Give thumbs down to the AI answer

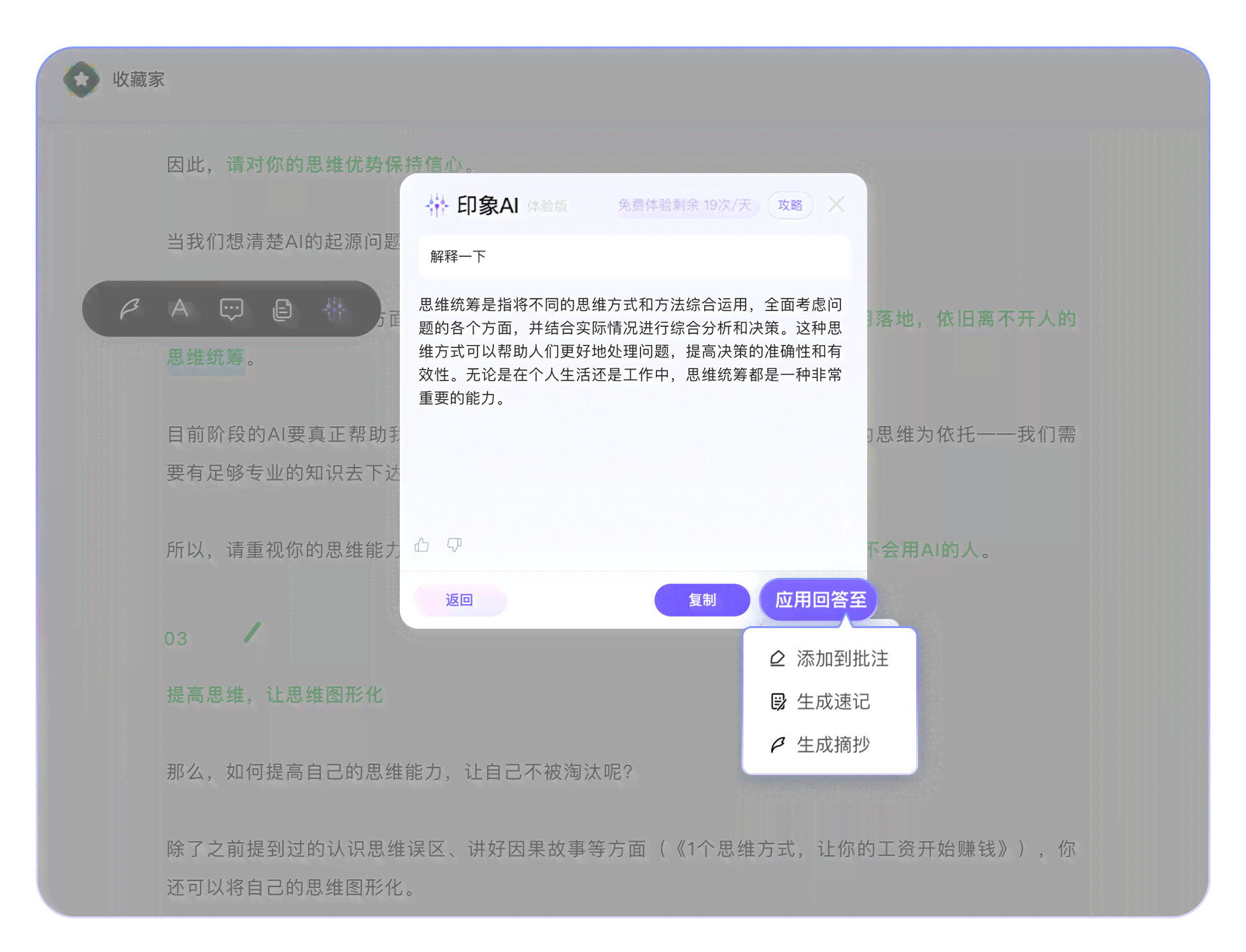(x=455, y=545)
